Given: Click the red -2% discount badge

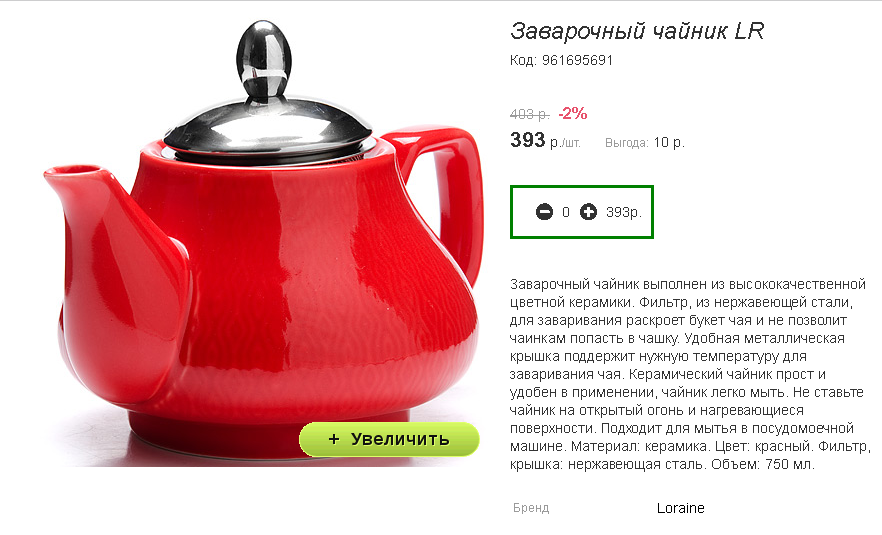Looking at the screenshot, I should [573, 113].
